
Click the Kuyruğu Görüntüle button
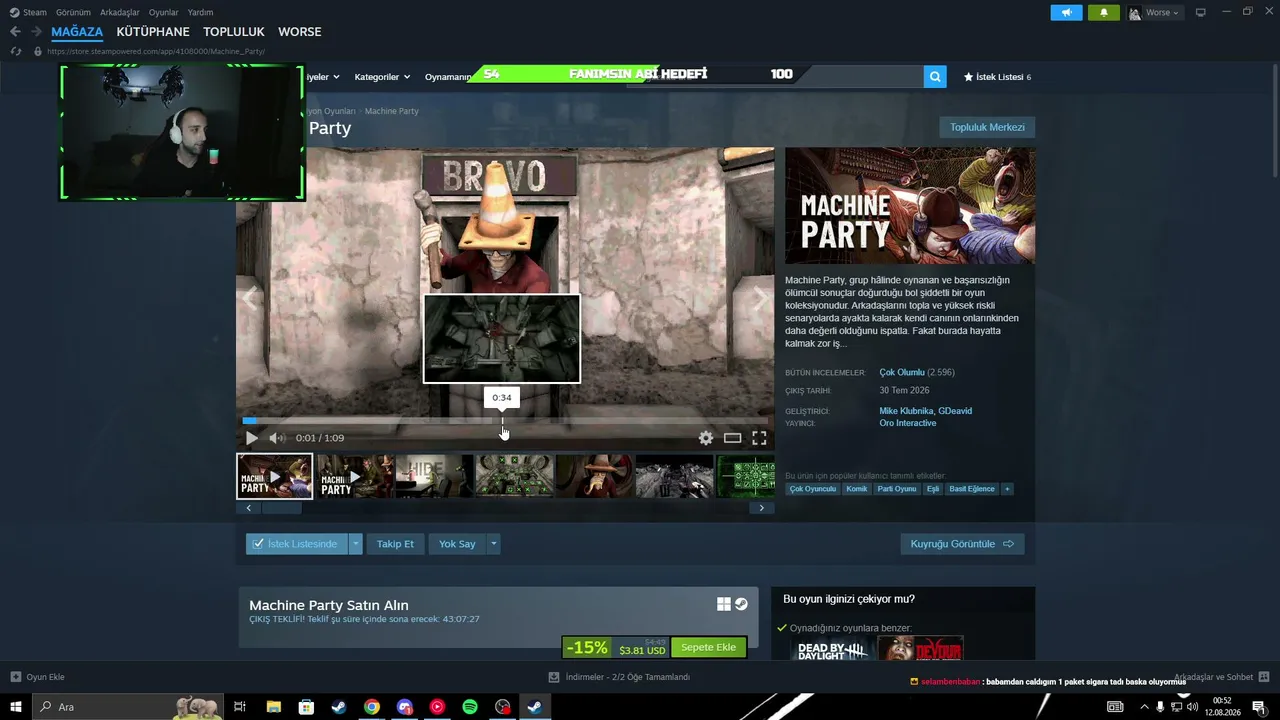point(962,544)
